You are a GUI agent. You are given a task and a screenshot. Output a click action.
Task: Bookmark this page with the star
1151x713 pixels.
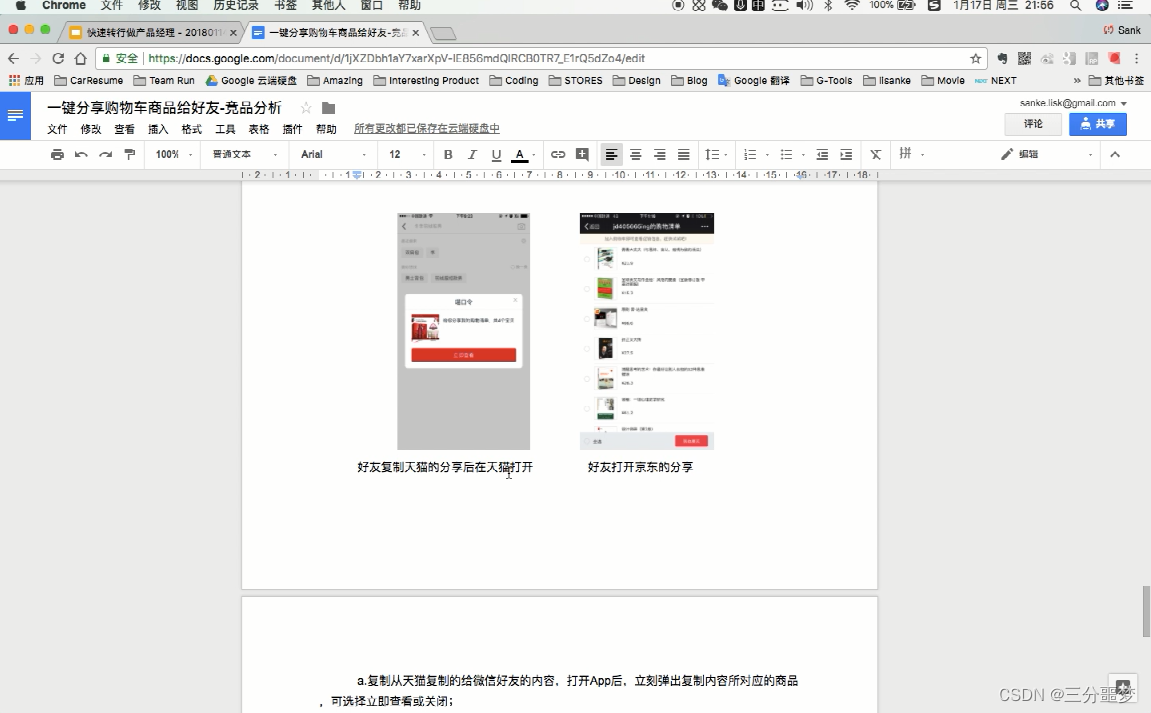(976, 59)
